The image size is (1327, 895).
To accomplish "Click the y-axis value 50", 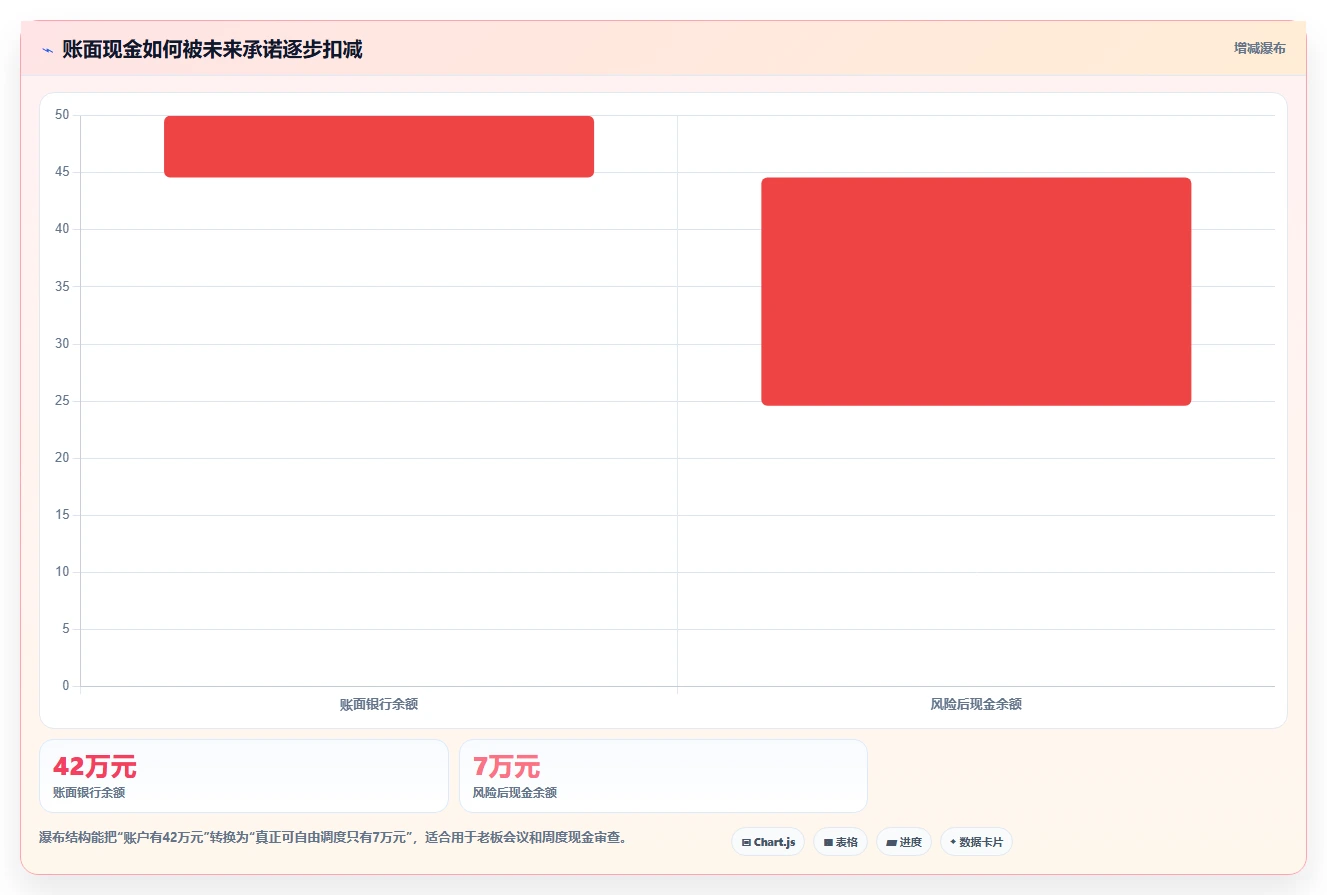I will pyautogui.click(x=62, y=115).
